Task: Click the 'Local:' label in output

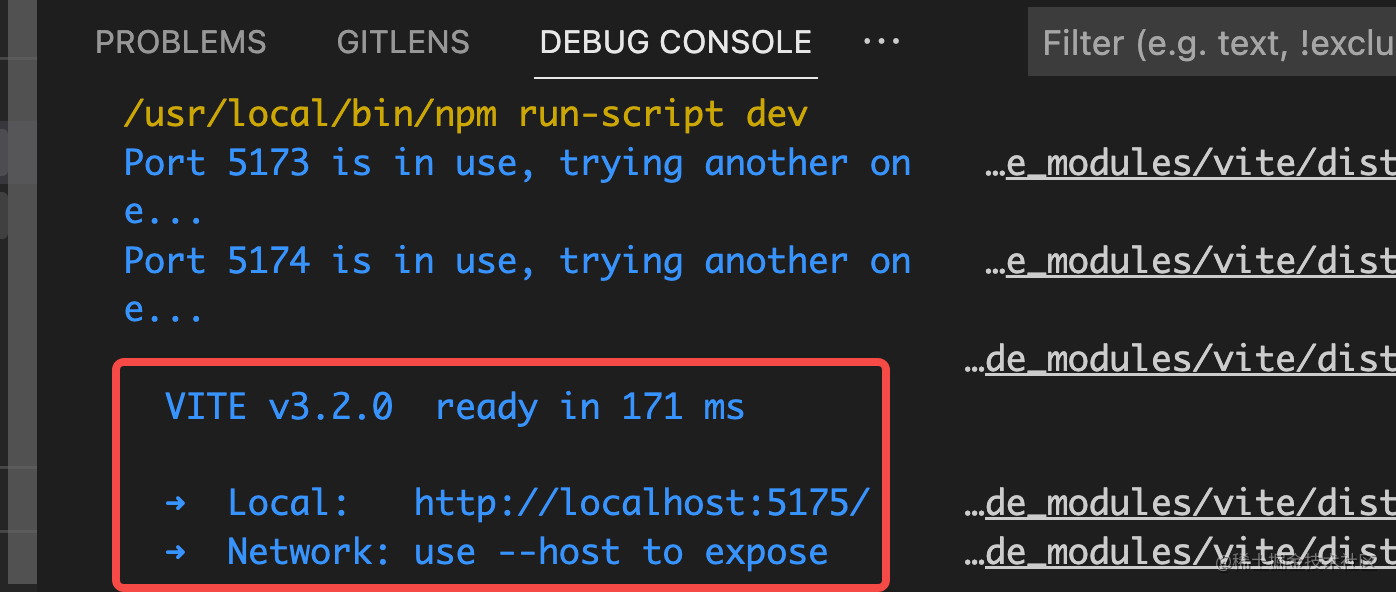Action: coord(288,502)
